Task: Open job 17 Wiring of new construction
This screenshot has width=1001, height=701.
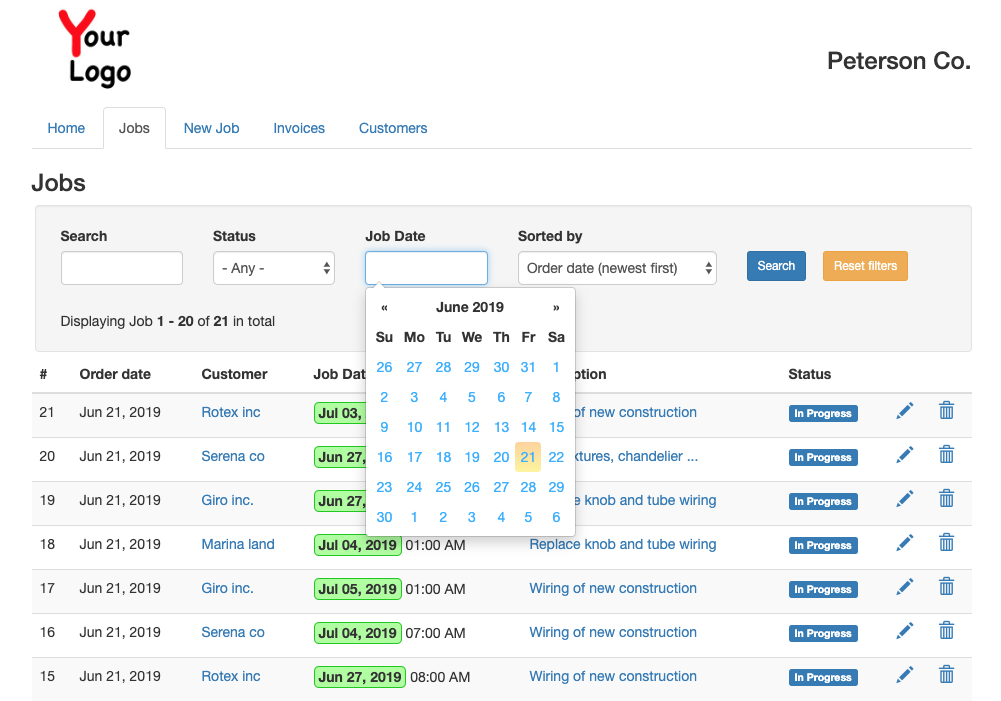Action: coord(613,589)
